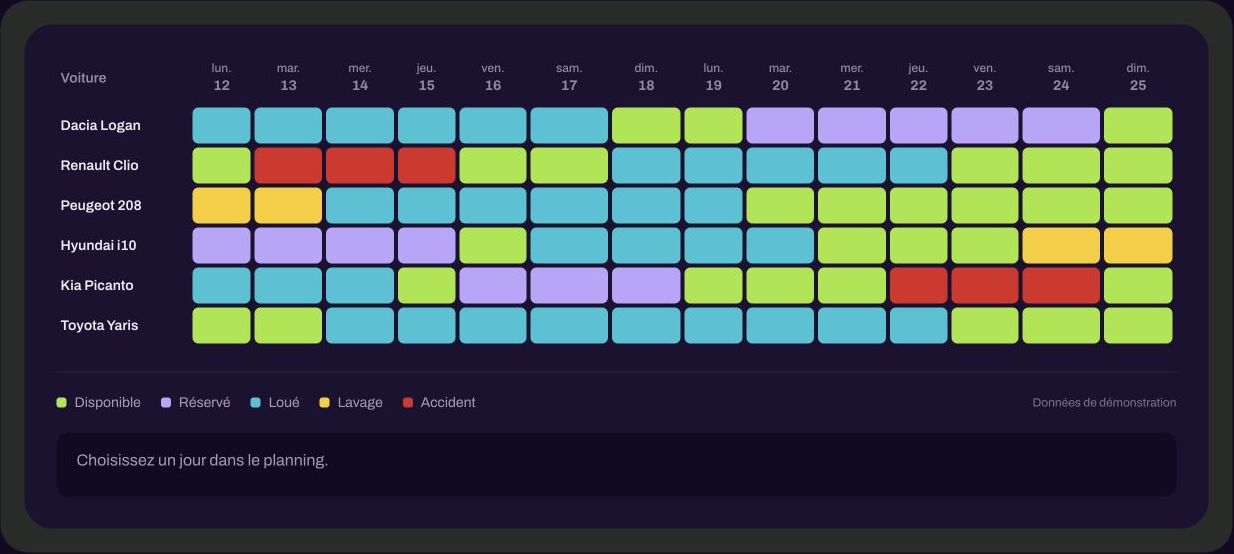Select Renault Clio accident cell on mar. 13
Image resolution: width=1234 pixels, height=554 pixels.
pos(288,166)
